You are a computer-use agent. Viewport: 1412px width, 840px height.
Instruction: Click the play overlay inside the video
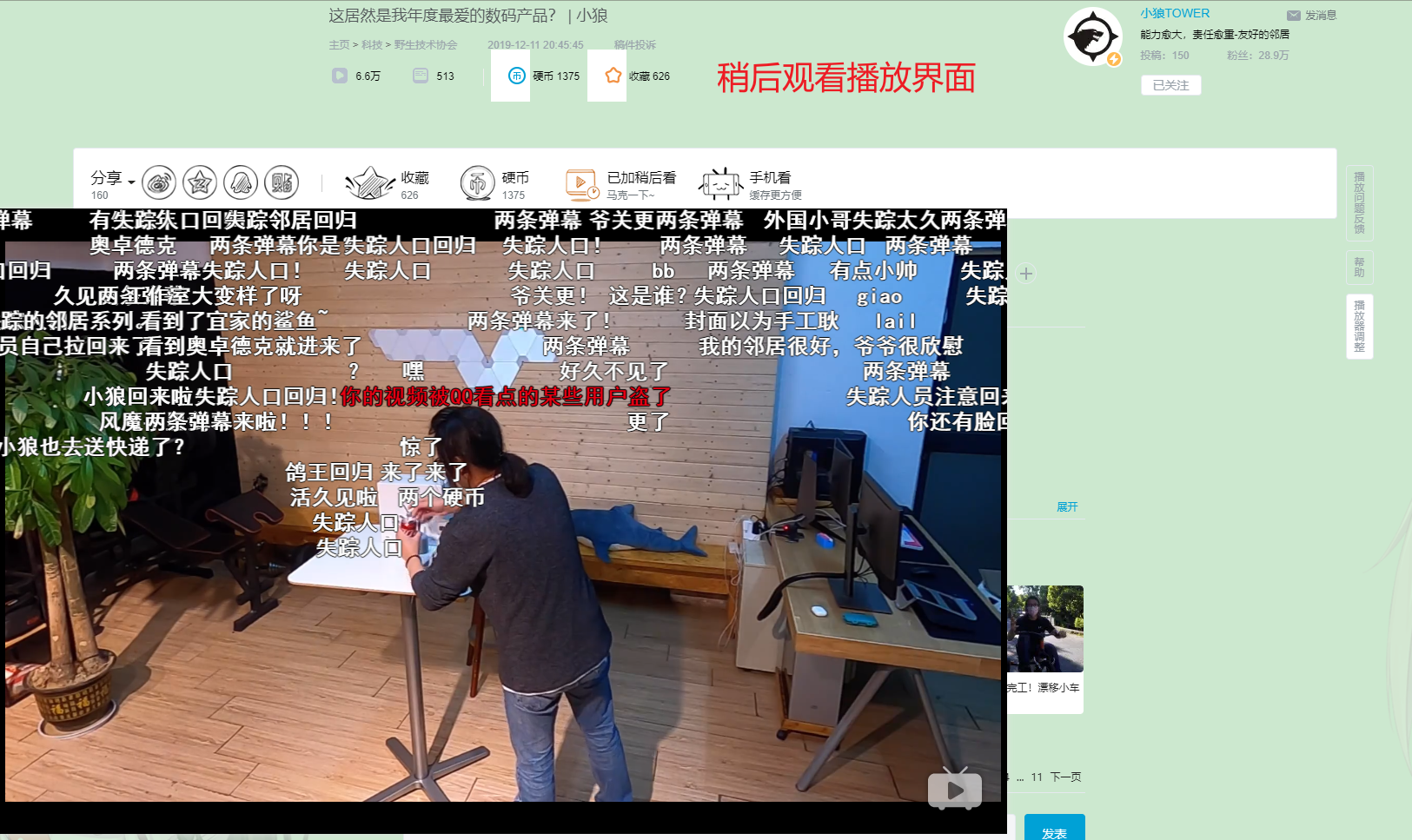point(953,789)
